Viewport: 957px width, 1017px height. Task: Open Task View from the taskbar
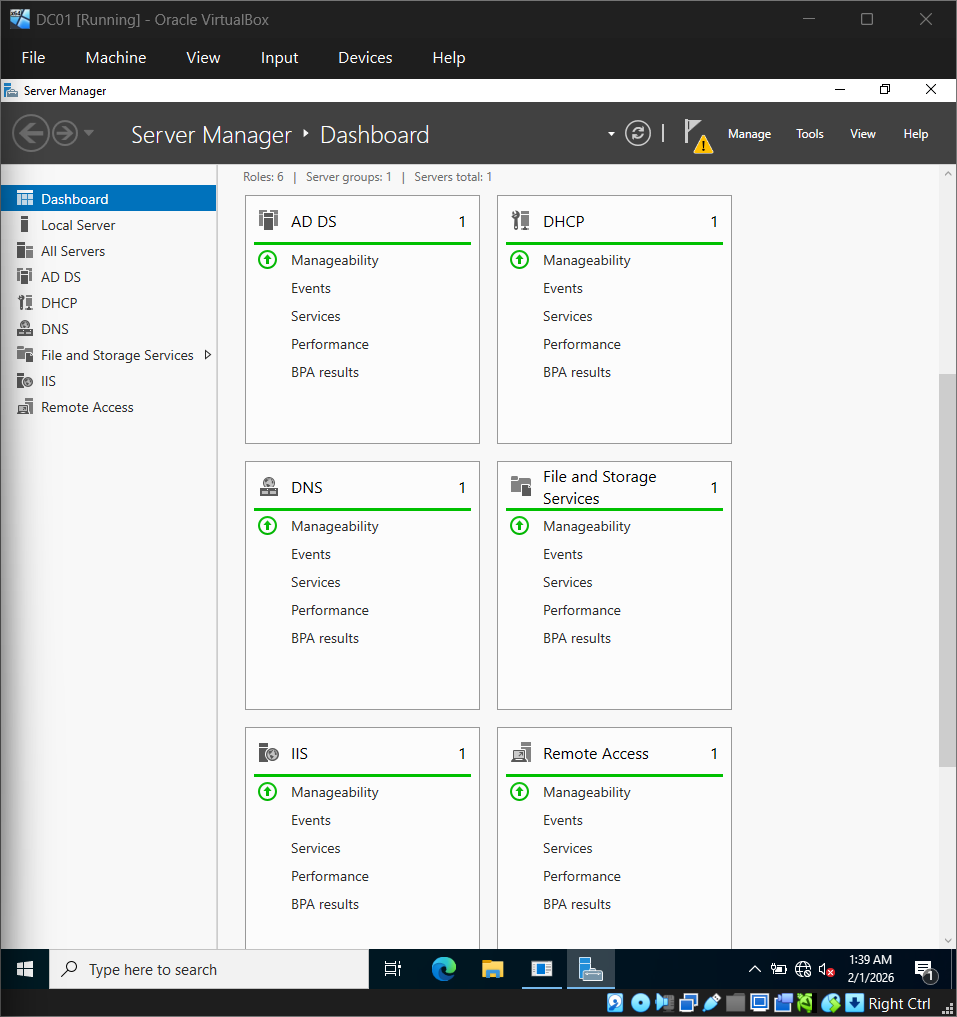tap(393, 969)
